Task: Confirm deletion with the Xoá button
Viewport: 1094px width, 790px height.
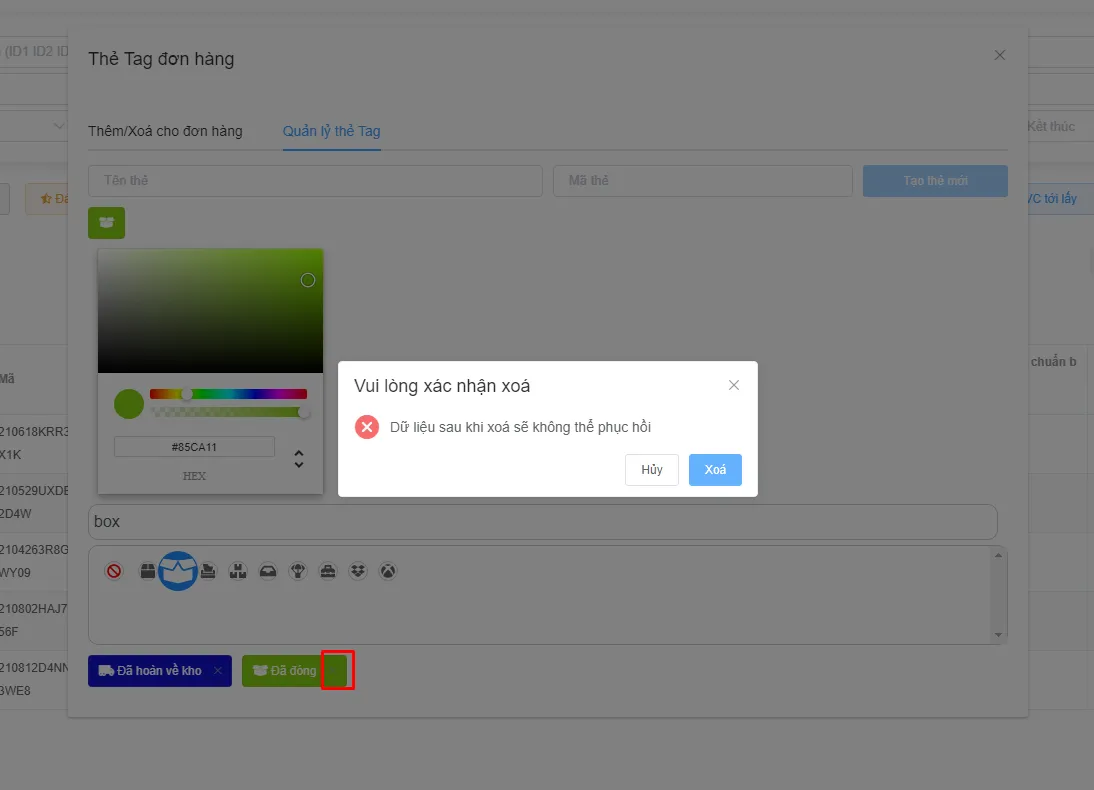Action: (715, 470)
